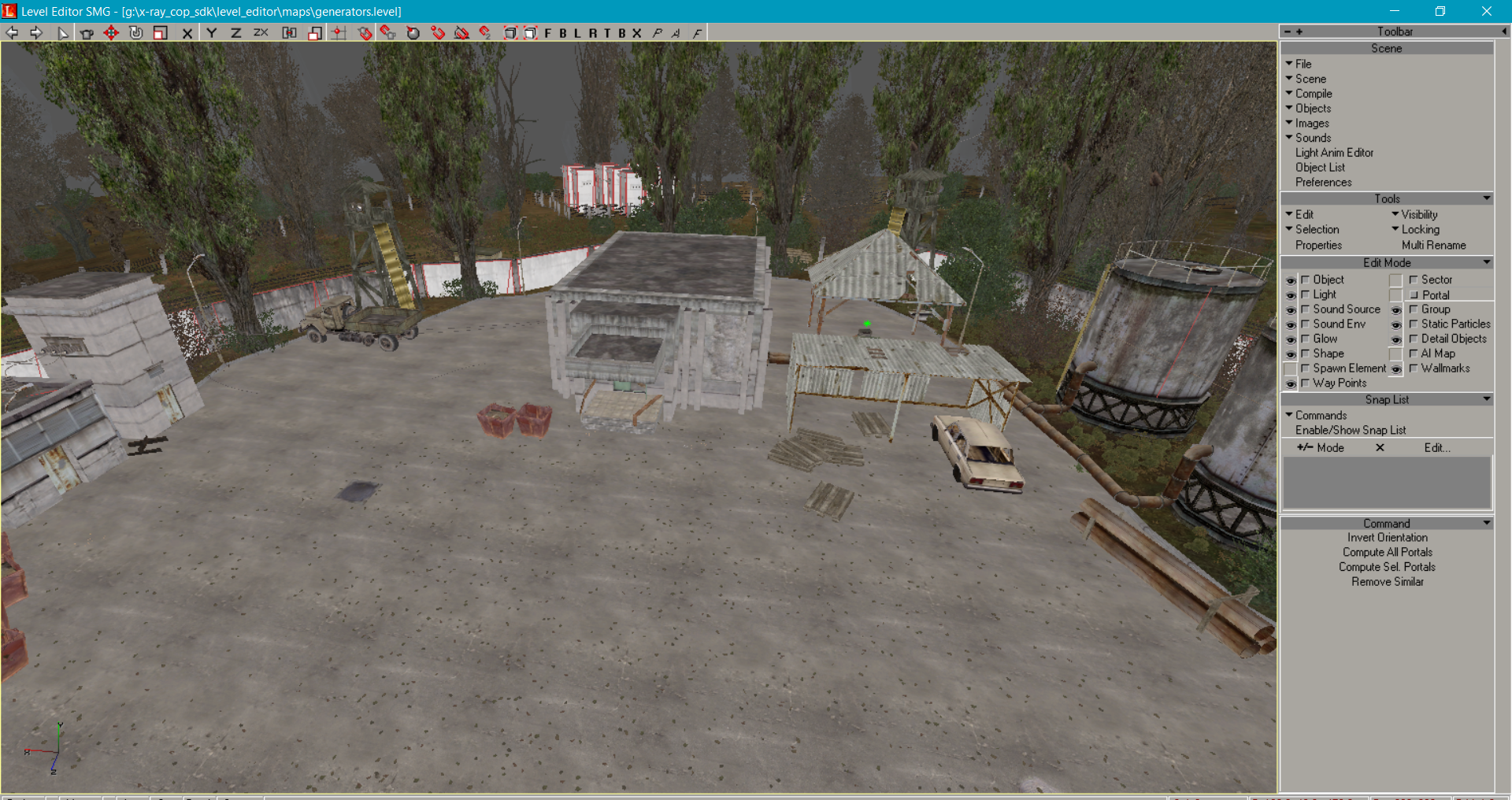
Task: Expand the Compile menu
Action: 1309,93
